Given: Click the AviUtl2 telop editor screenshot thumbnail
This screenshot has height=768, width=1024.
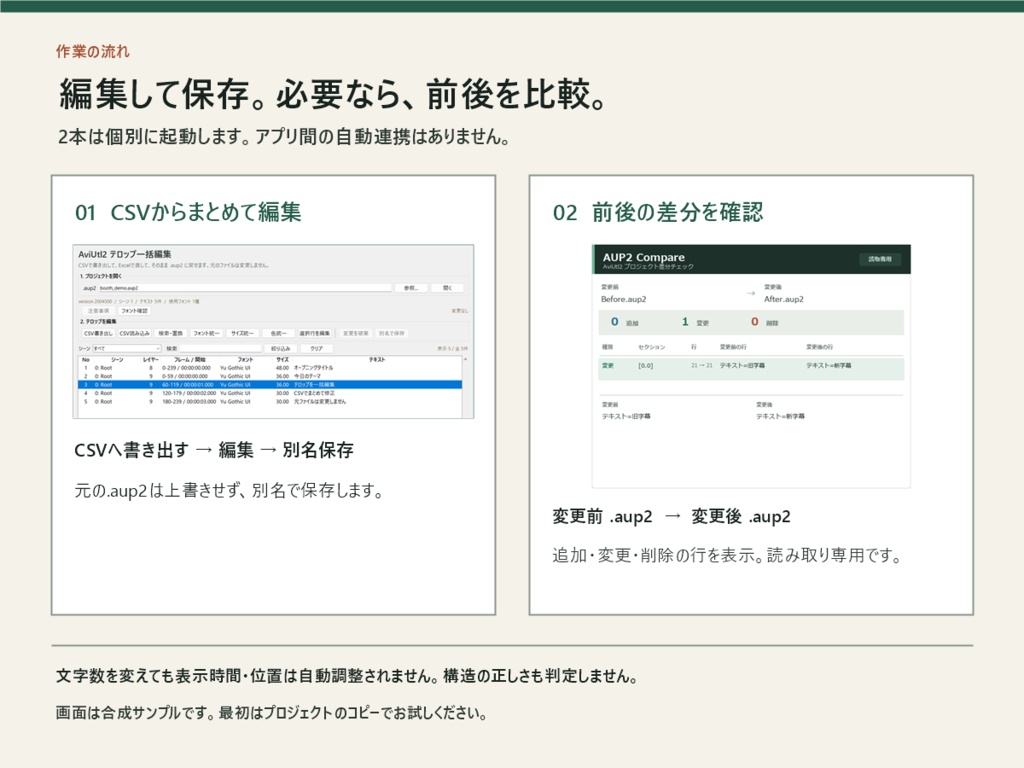Looking at the screenshot, I should 274,332.
